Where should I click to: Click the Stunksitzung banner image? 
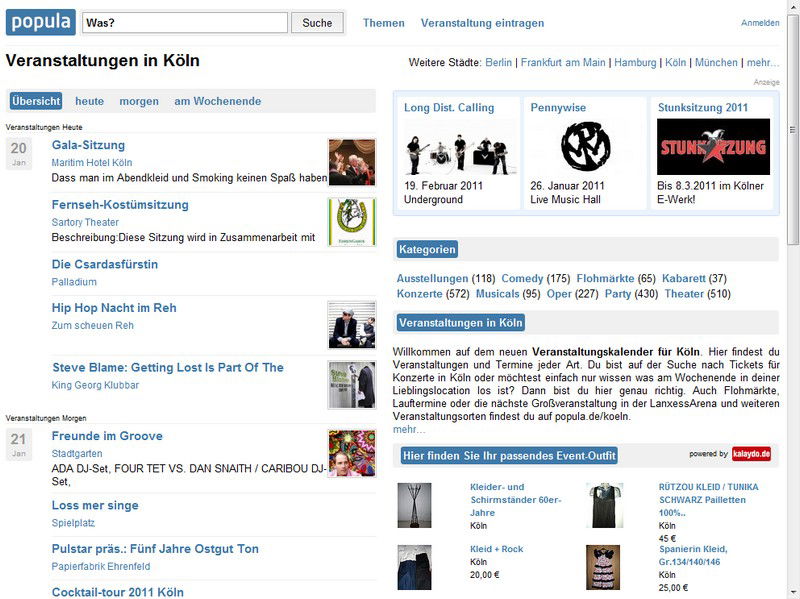coord(713,146)
